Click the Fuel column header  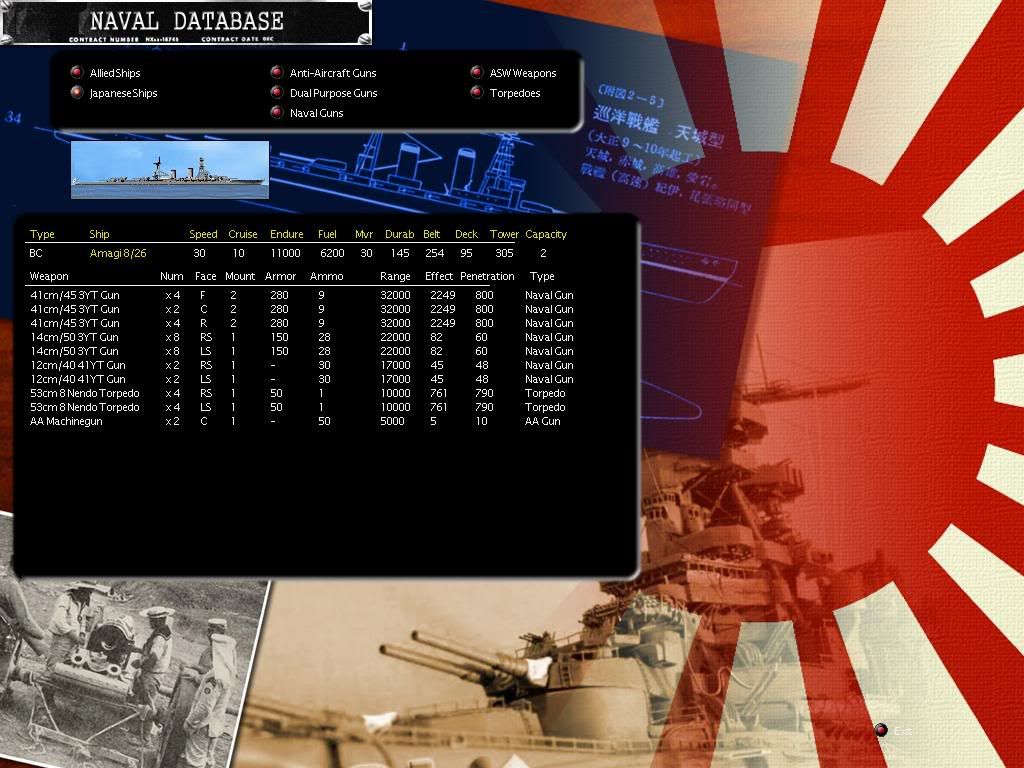point(327,234)
